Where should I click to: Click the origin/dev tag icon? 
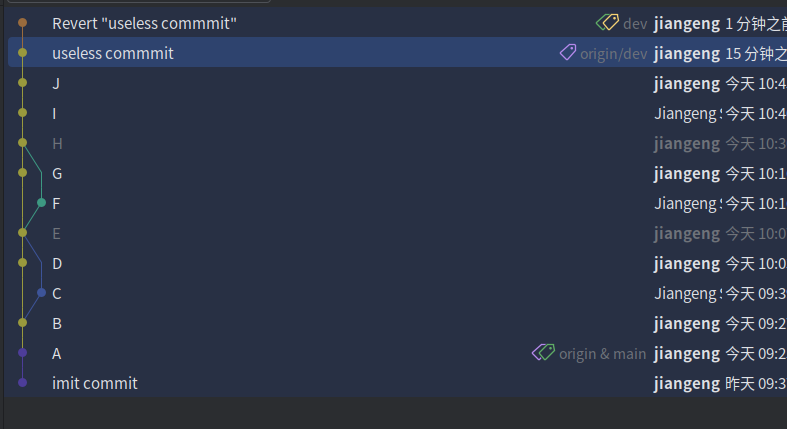568,52
